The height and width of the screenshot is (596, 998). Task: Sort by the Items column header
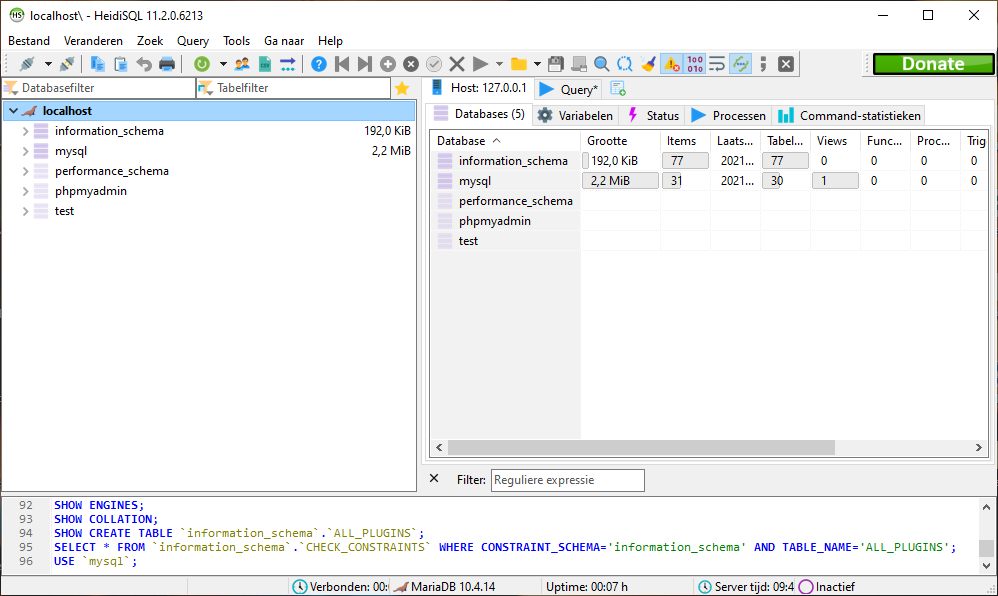click(x=685, y=141)
